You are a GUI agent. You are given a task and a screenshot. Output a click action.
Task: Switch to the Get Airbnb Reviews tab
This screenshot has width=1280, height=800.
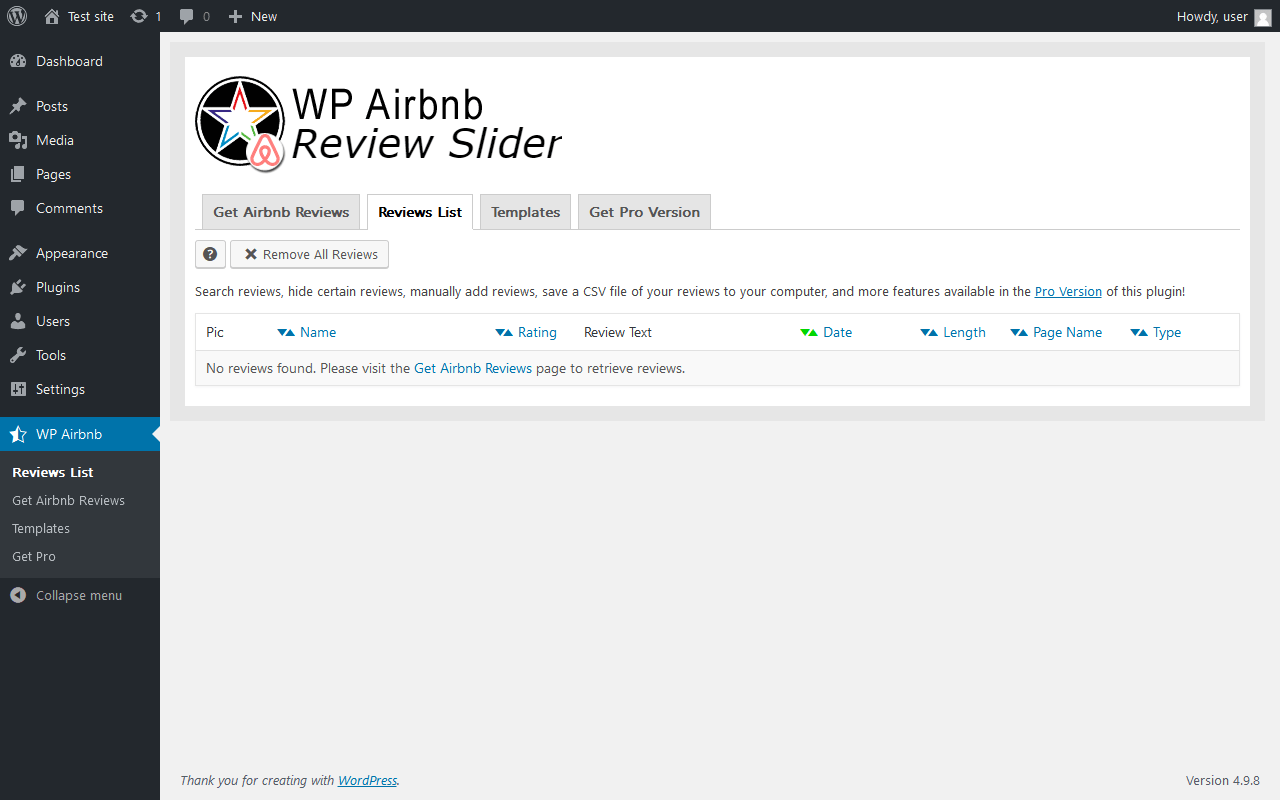(281, 212)
